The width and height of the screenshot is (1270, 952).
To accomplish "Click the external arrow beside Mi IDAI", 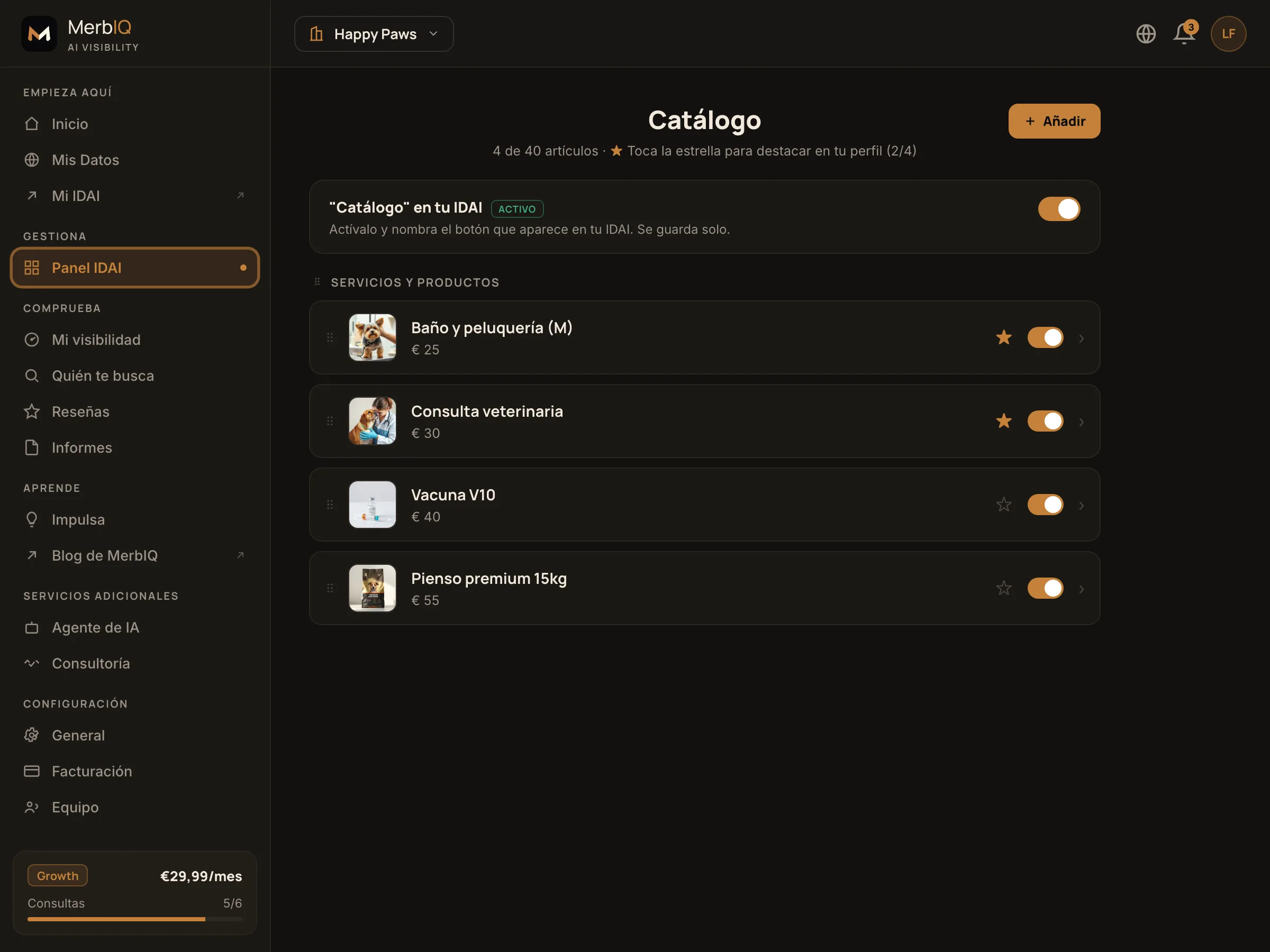I will point(241,196).
